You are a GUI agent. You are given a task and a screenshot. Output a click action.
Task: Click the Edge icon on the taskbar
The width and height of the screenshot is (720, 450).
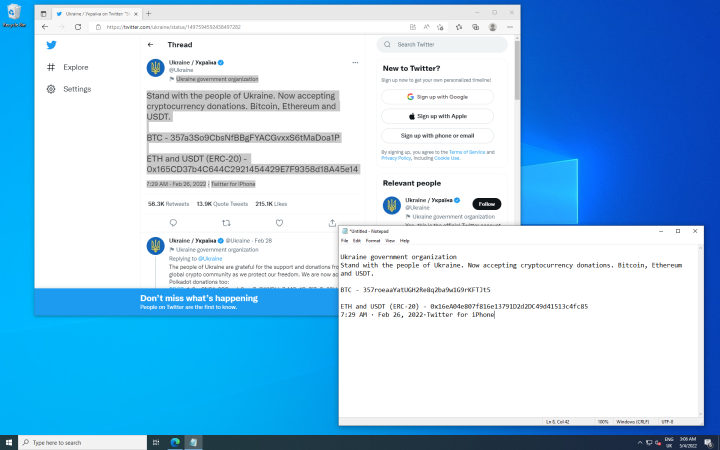coord(175,443)
